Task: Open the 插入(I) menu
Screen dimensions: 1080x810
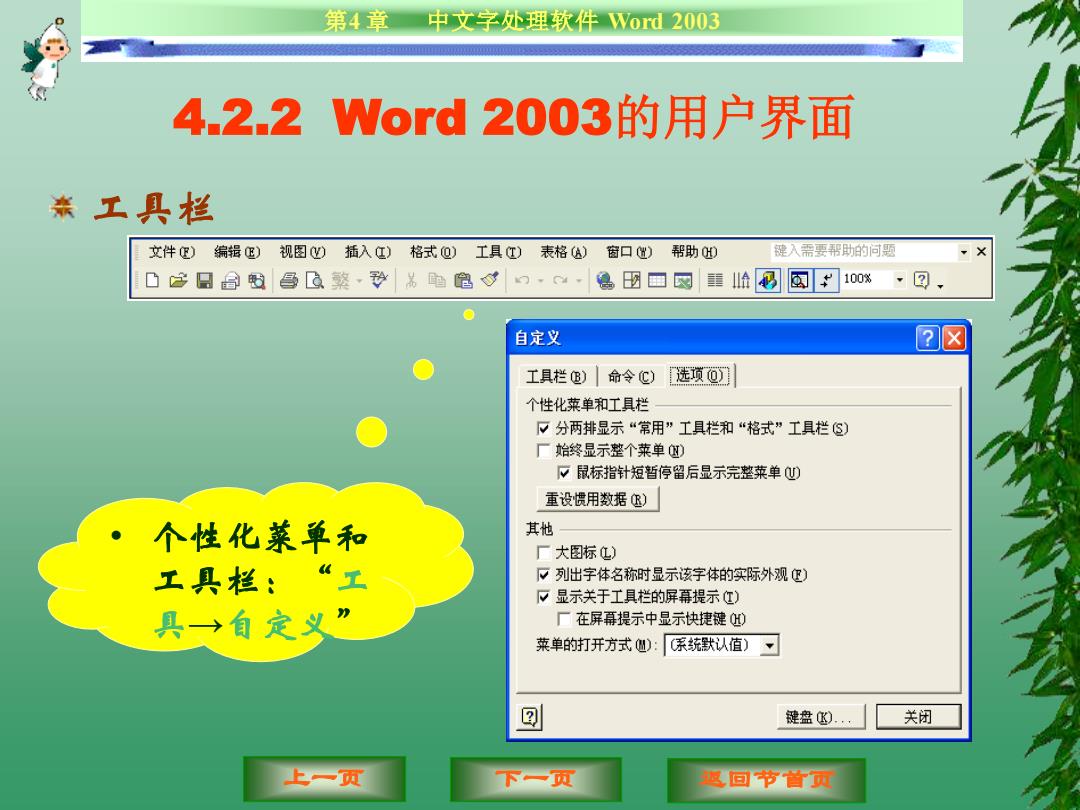Action: tap(368, 252)
